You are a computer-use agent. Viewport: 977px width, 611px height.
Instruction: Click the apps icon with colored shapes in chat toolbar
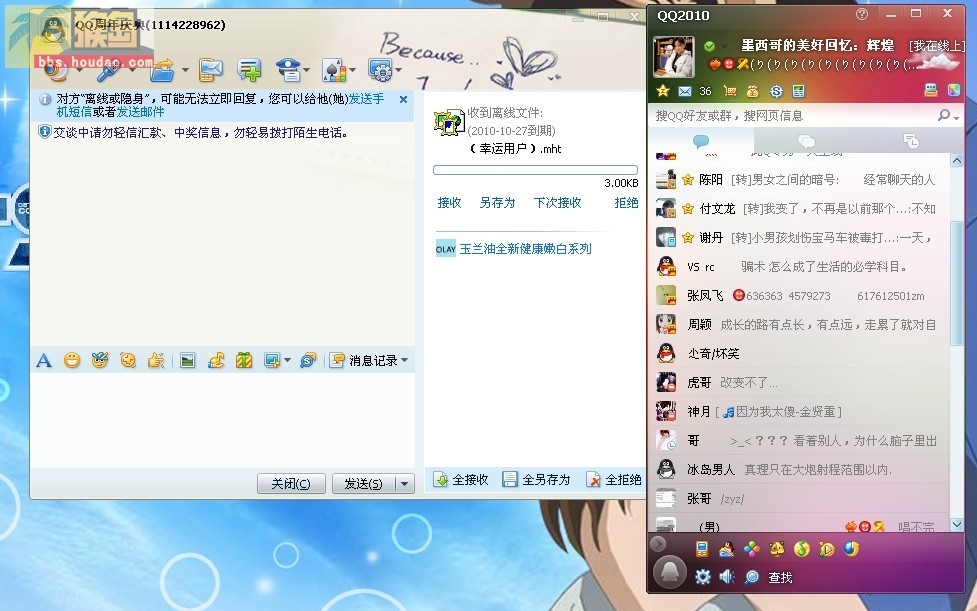335,70
